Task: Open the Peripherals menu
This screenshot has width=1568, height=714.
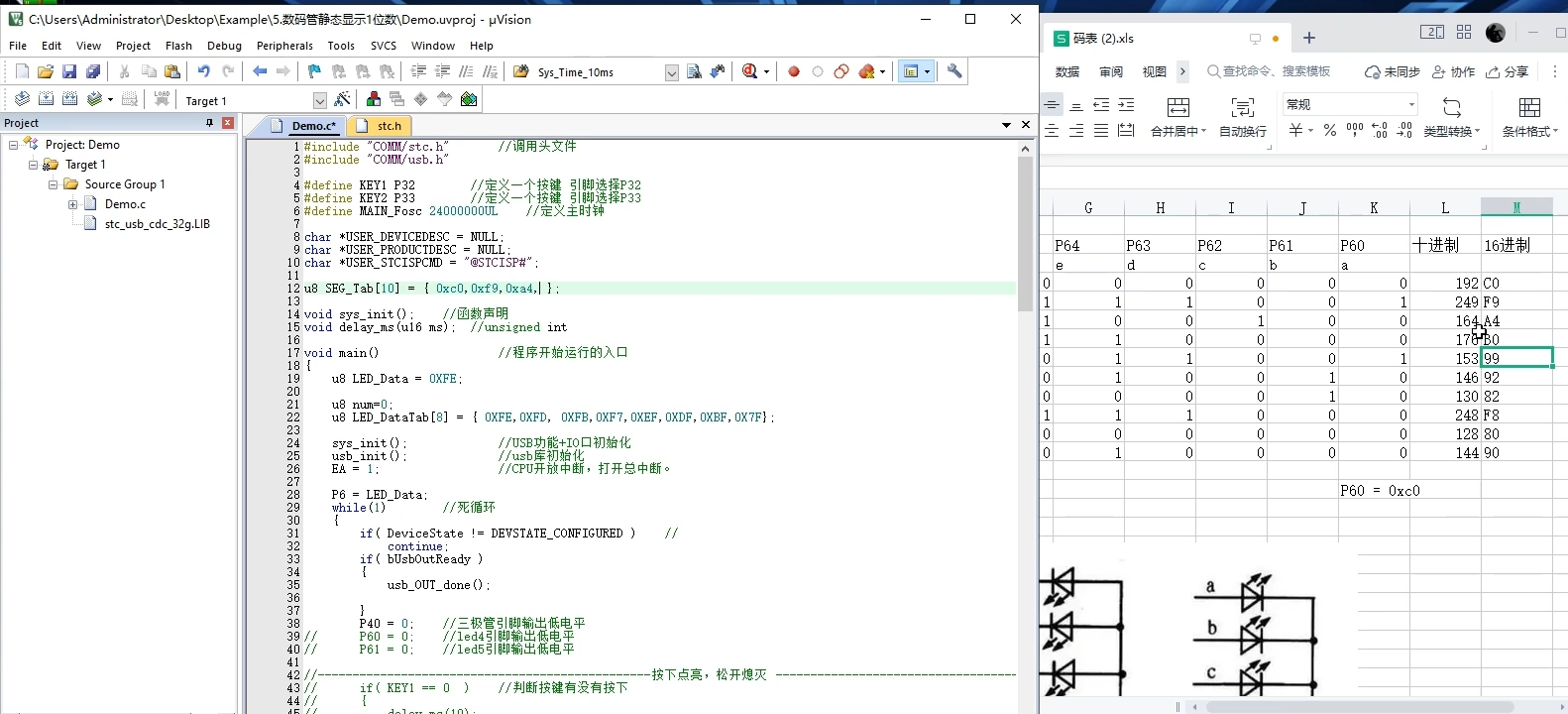Action: (x=284, y=46)
